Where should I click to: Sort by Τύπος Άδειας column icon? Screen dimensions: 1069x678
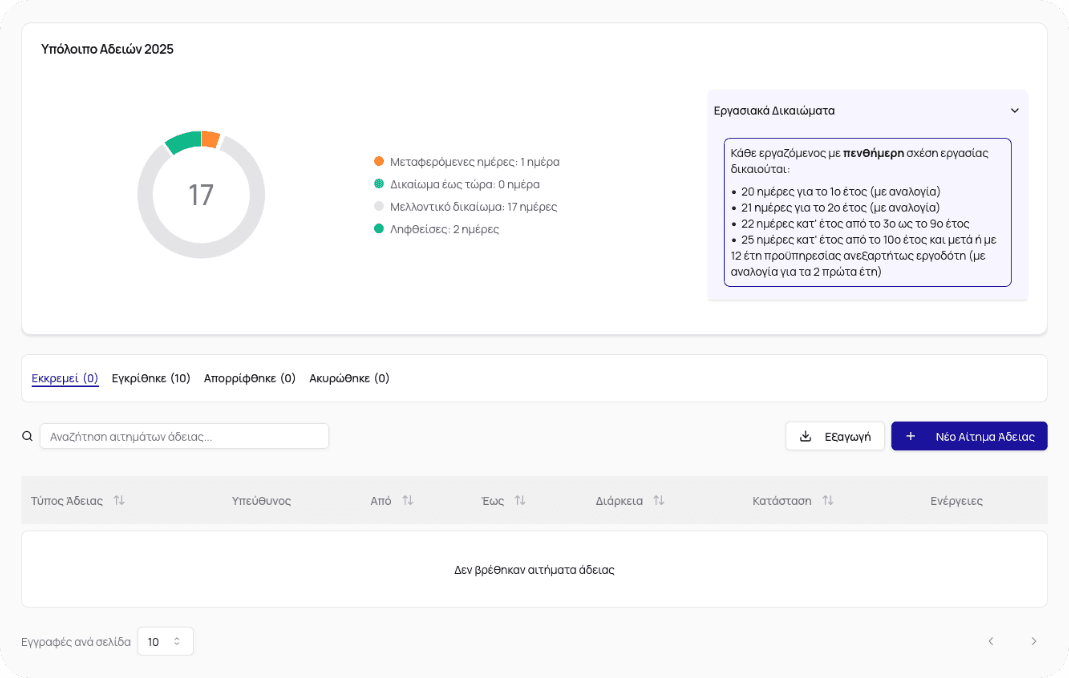pos(119,500)
